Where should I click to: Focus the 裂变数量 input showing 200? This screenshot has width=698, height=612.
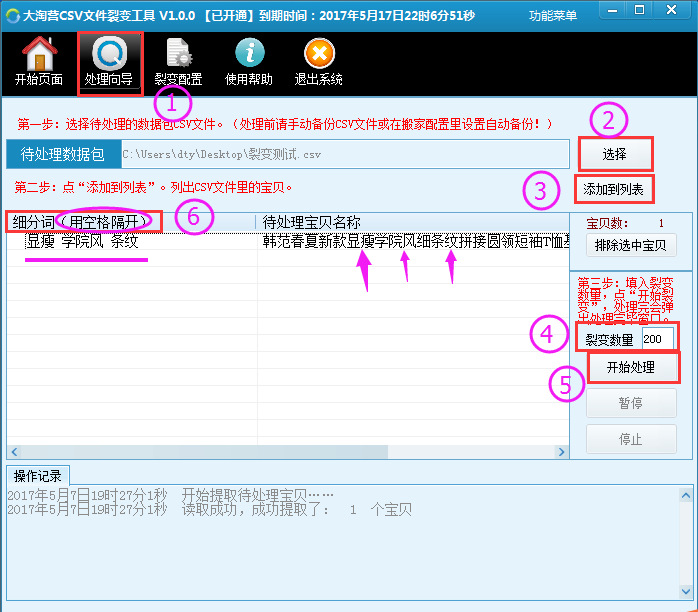pyautogui.click(x=657, y=339)
